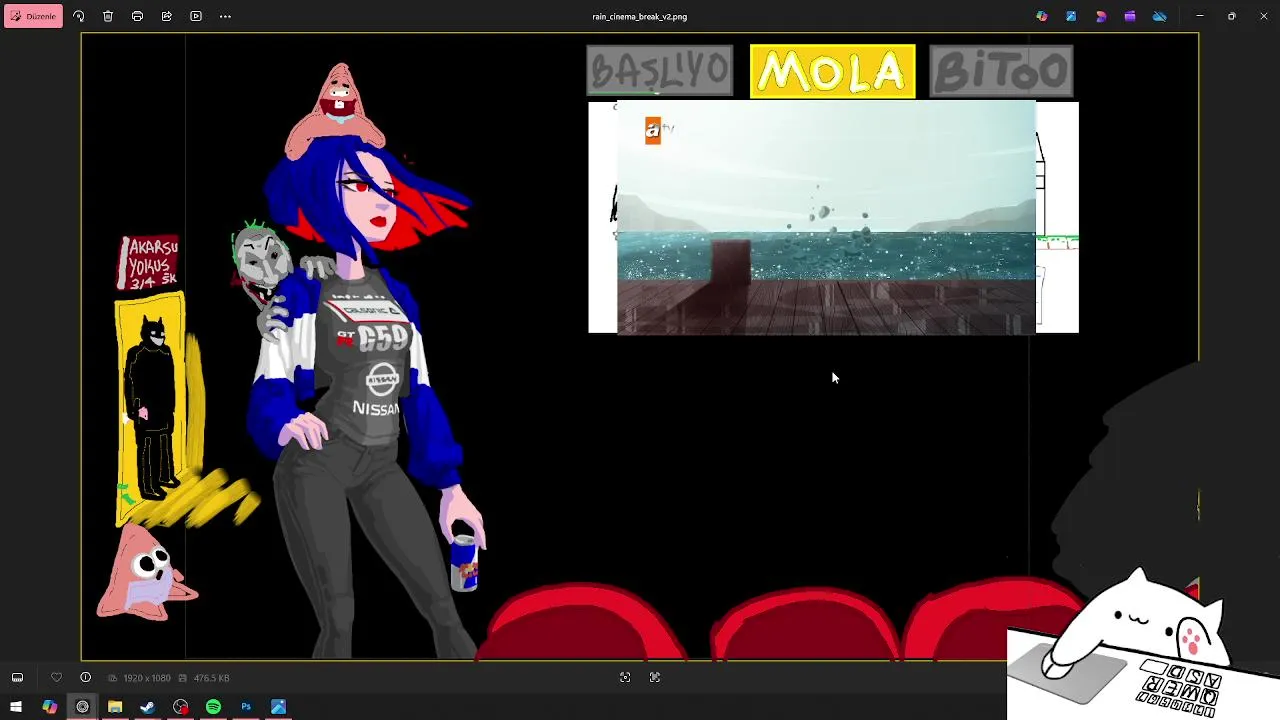Switch to the OBS taskbar icon
The height and width of the screenshot is (720, 1280).
(x=82, y=707)
